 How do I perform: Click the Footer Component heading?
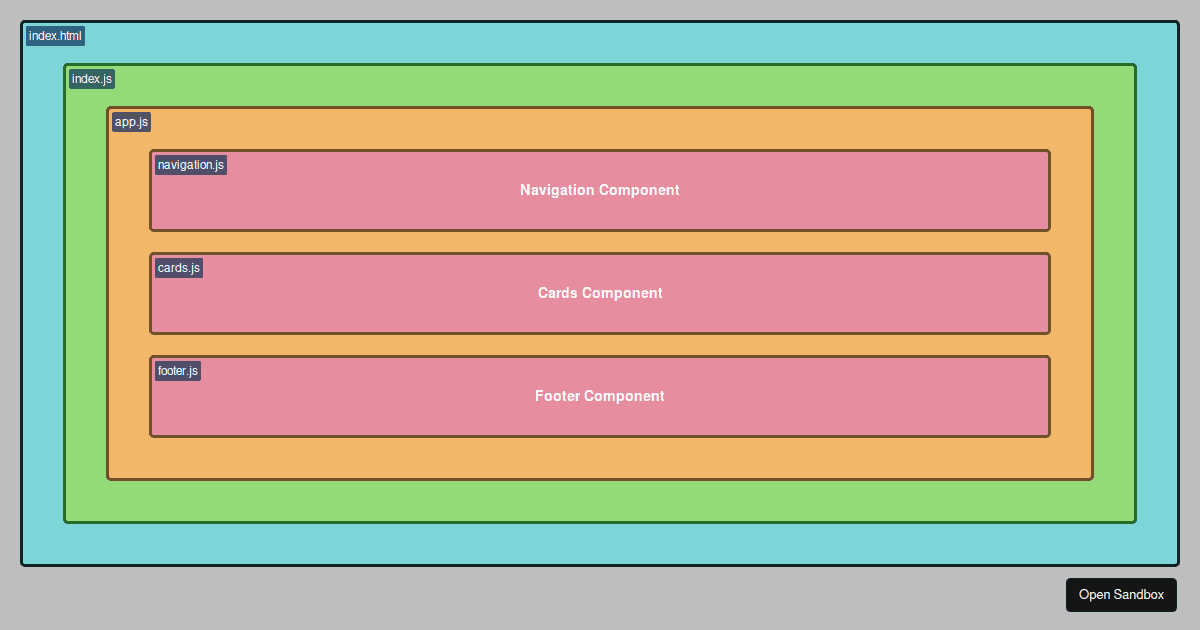(600, 396)
